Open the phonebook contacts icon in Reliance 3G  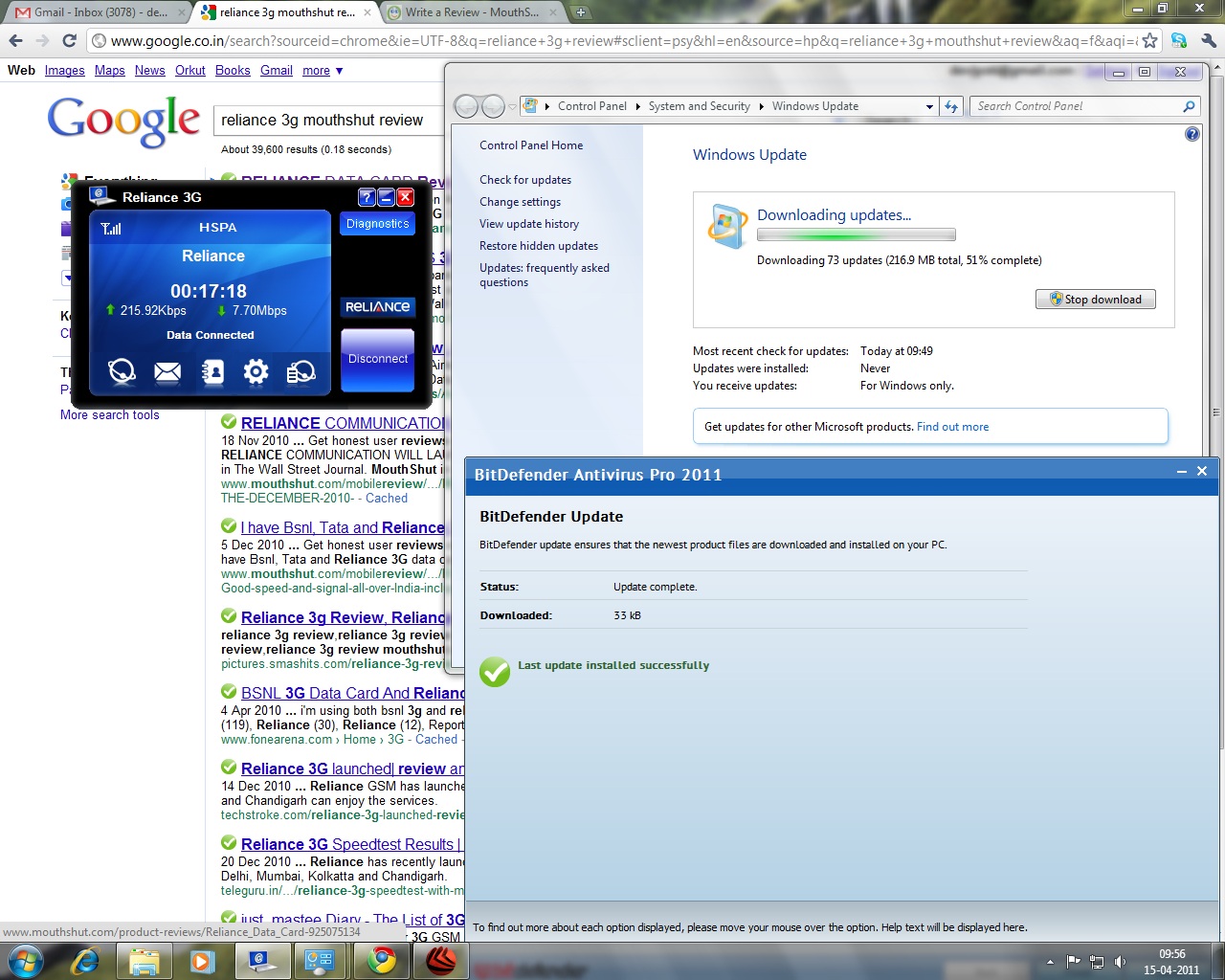tap(212, 371)
